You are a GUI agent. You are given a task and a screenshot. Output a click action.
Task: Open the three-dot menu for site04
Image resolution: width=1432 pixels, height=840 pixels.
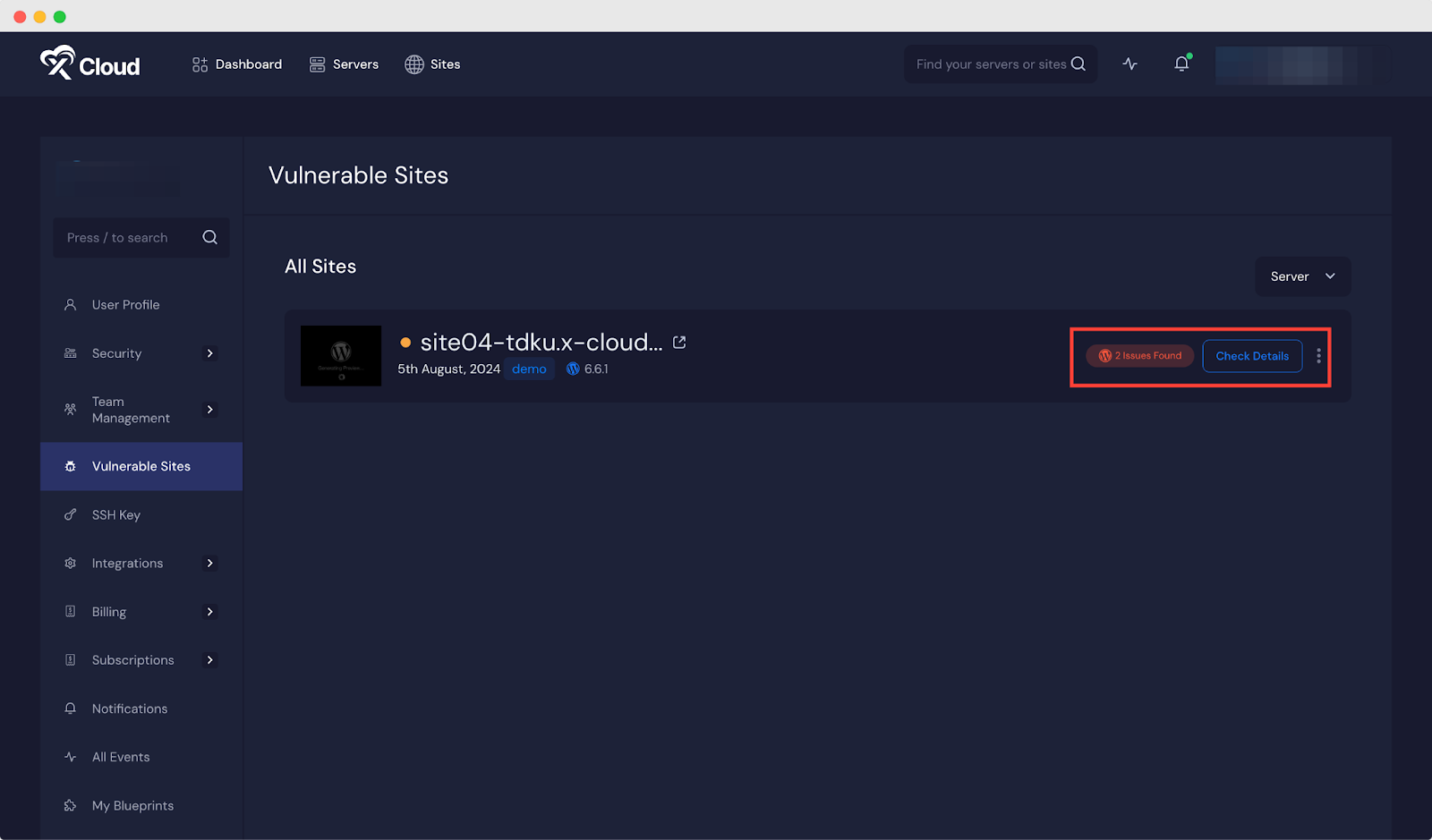coord(1318,356)
